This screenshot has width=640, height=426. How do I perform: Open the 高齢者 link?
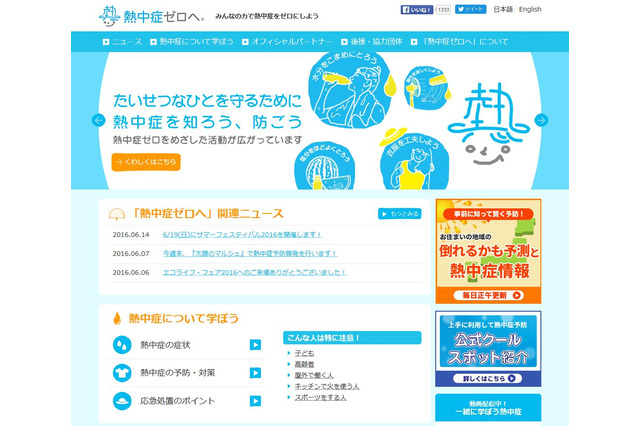pos(304,364)
